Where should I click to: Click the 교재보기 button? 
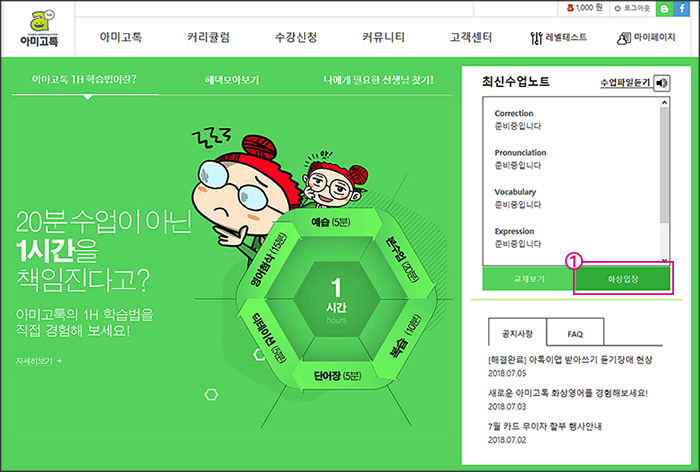pyautogui.click(x=529, y=279)
